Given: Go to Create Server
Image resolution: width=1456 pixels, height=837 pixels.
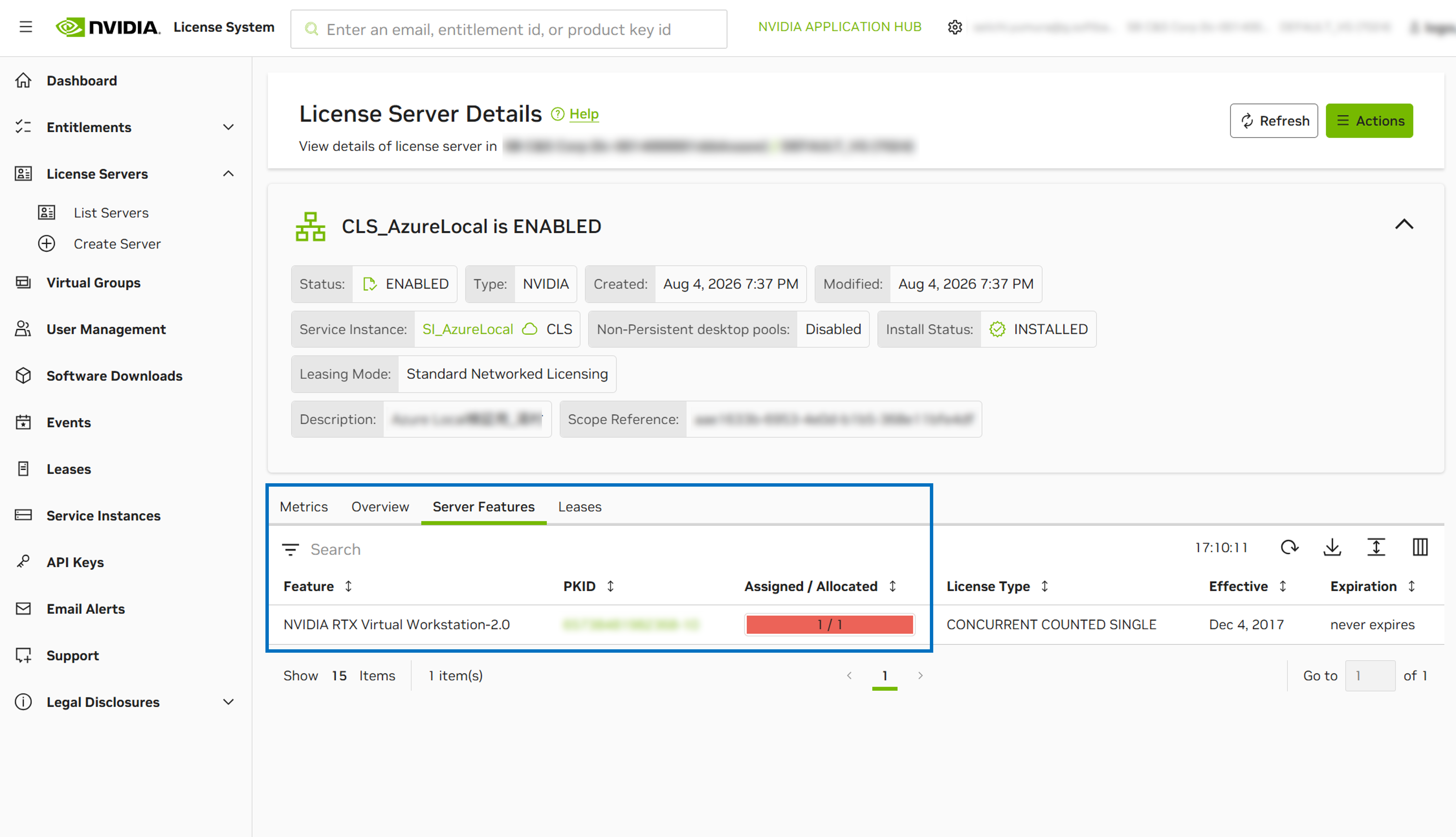Looking at the screenshot, I should pos(117,244).
